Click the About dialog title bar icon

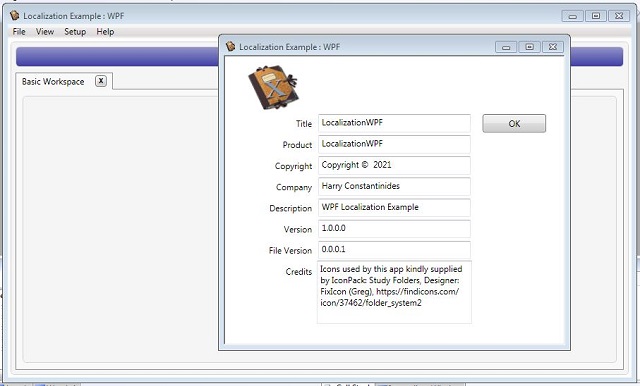click(x=231, y=47)
